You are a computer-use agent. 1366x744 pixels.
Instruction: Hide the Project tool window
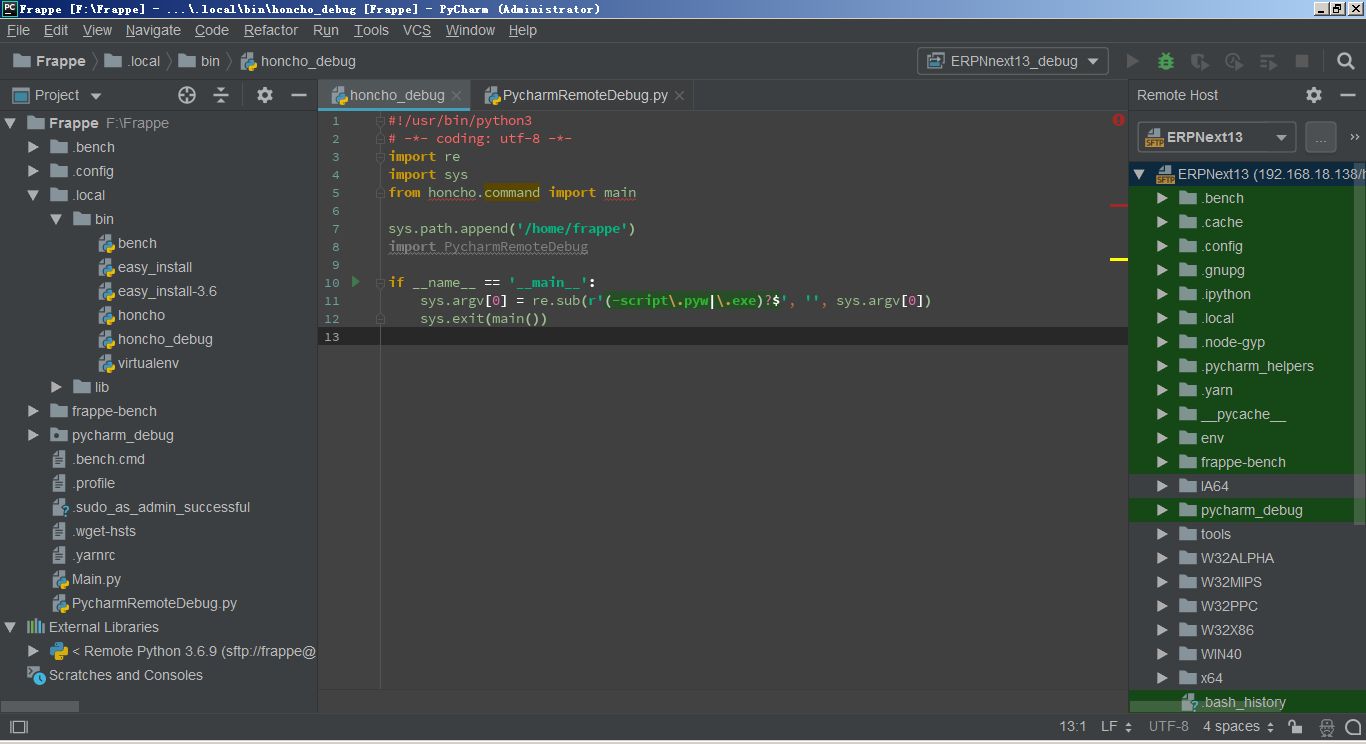[x=298, y=95]
